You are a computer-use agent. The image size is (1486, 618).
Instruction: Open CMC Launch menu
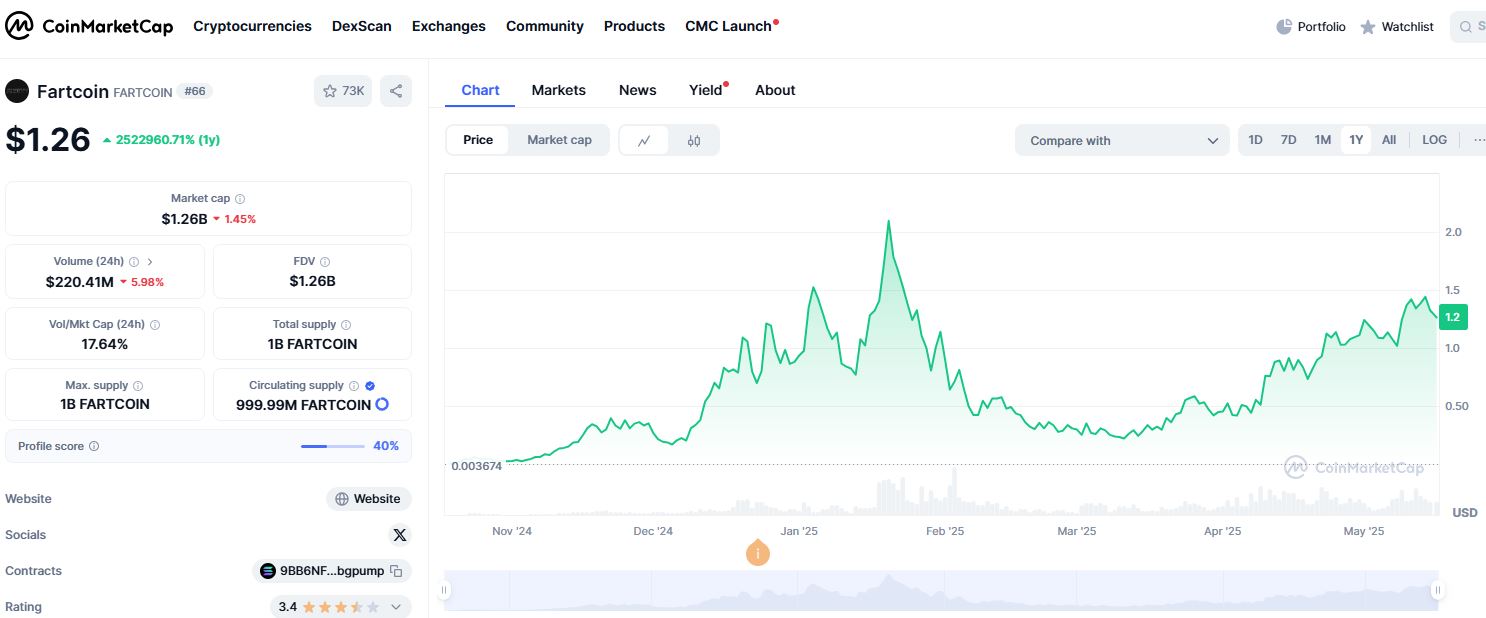(730, 26)
